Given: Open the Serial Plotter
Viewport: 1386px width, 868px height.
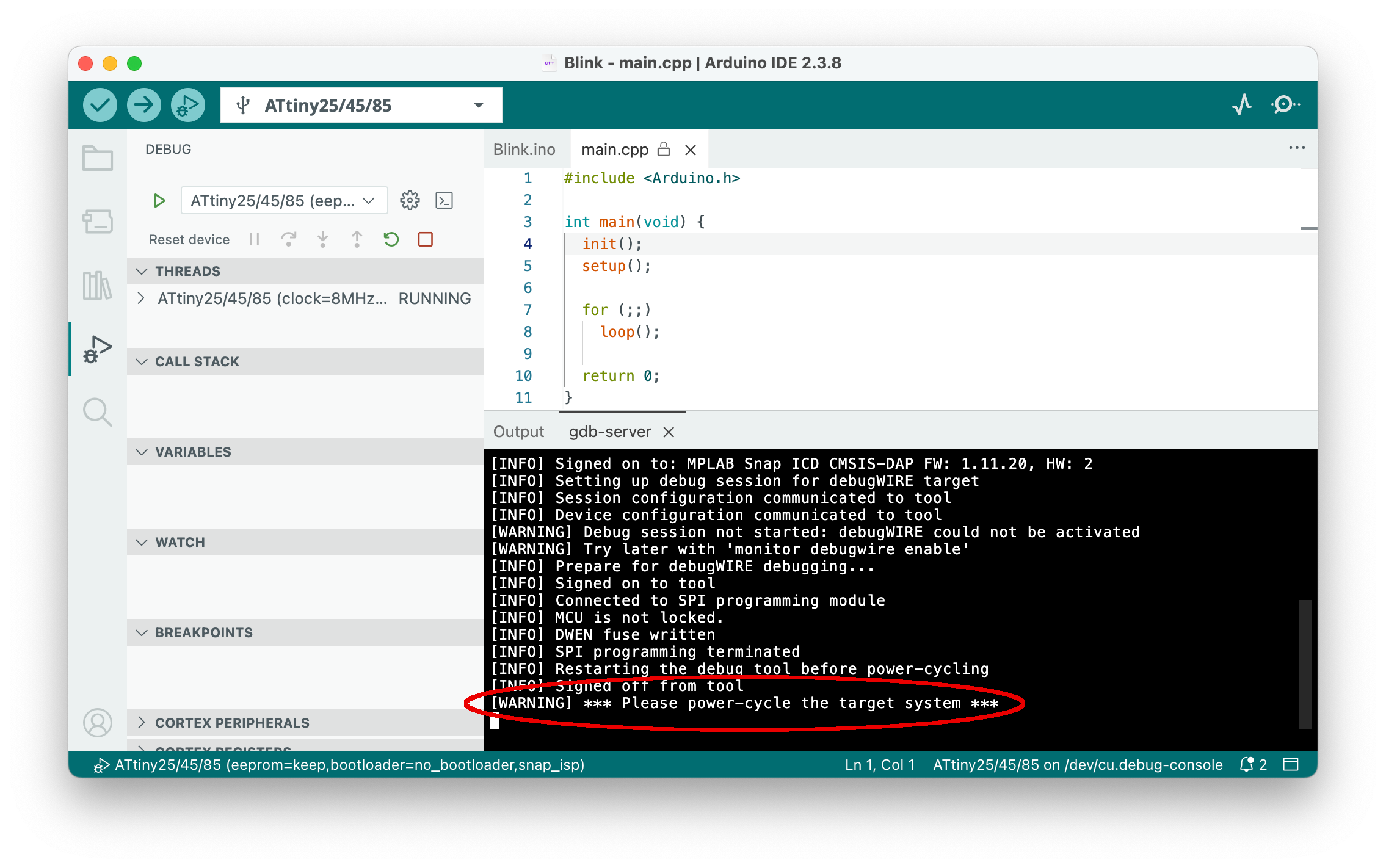Looking at the screenshot, I should 1242,105.
